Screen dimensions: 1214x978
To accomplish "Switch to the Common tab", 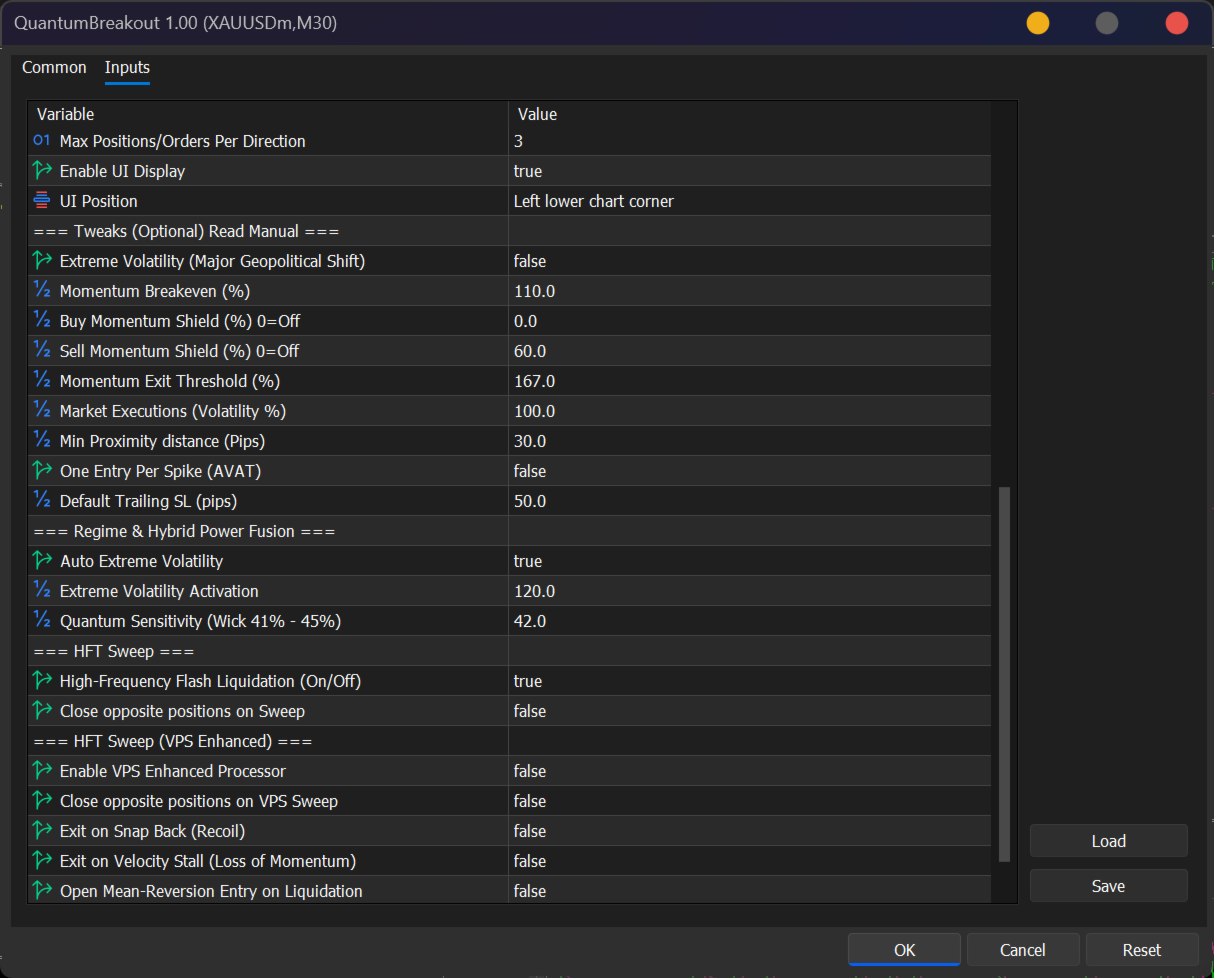I will click(x=54, y=67).
